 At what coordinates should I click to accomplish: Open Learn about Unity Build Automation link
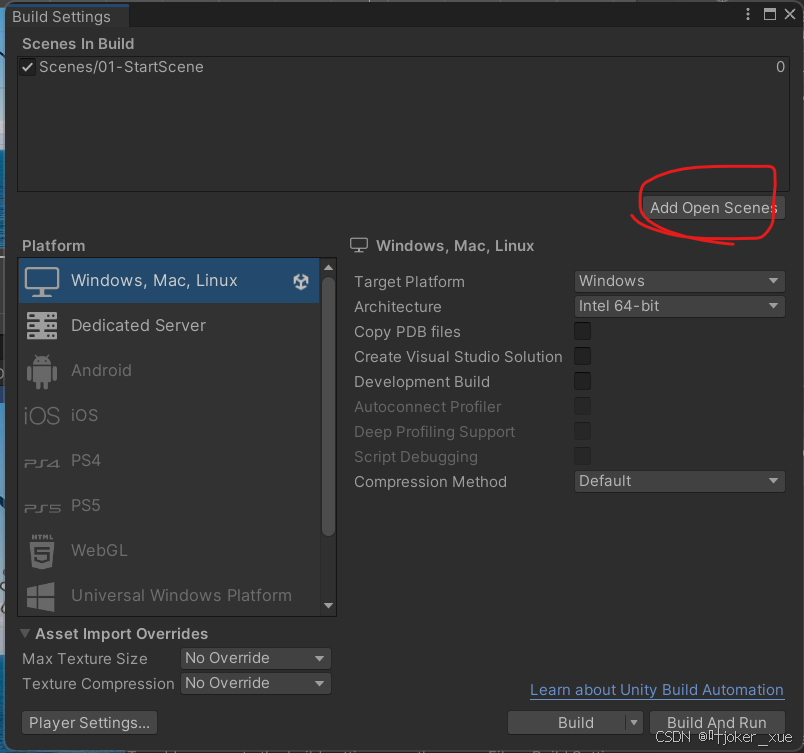[657, 690]
